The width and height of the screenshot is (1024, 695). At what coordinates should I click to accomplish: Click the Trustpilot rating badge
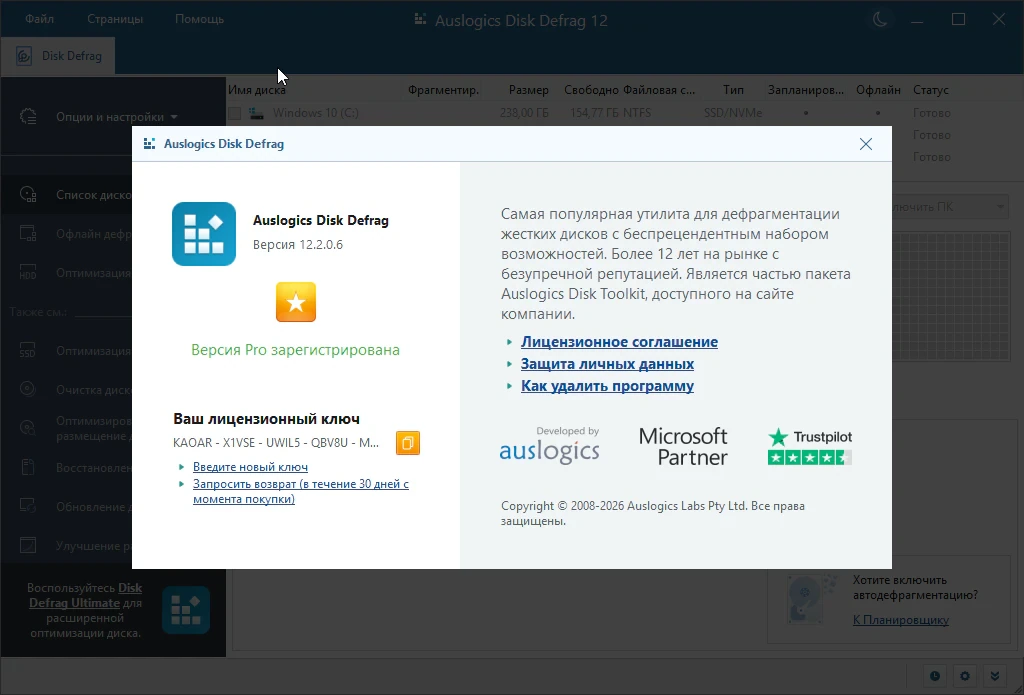click(x=810, y=447)
